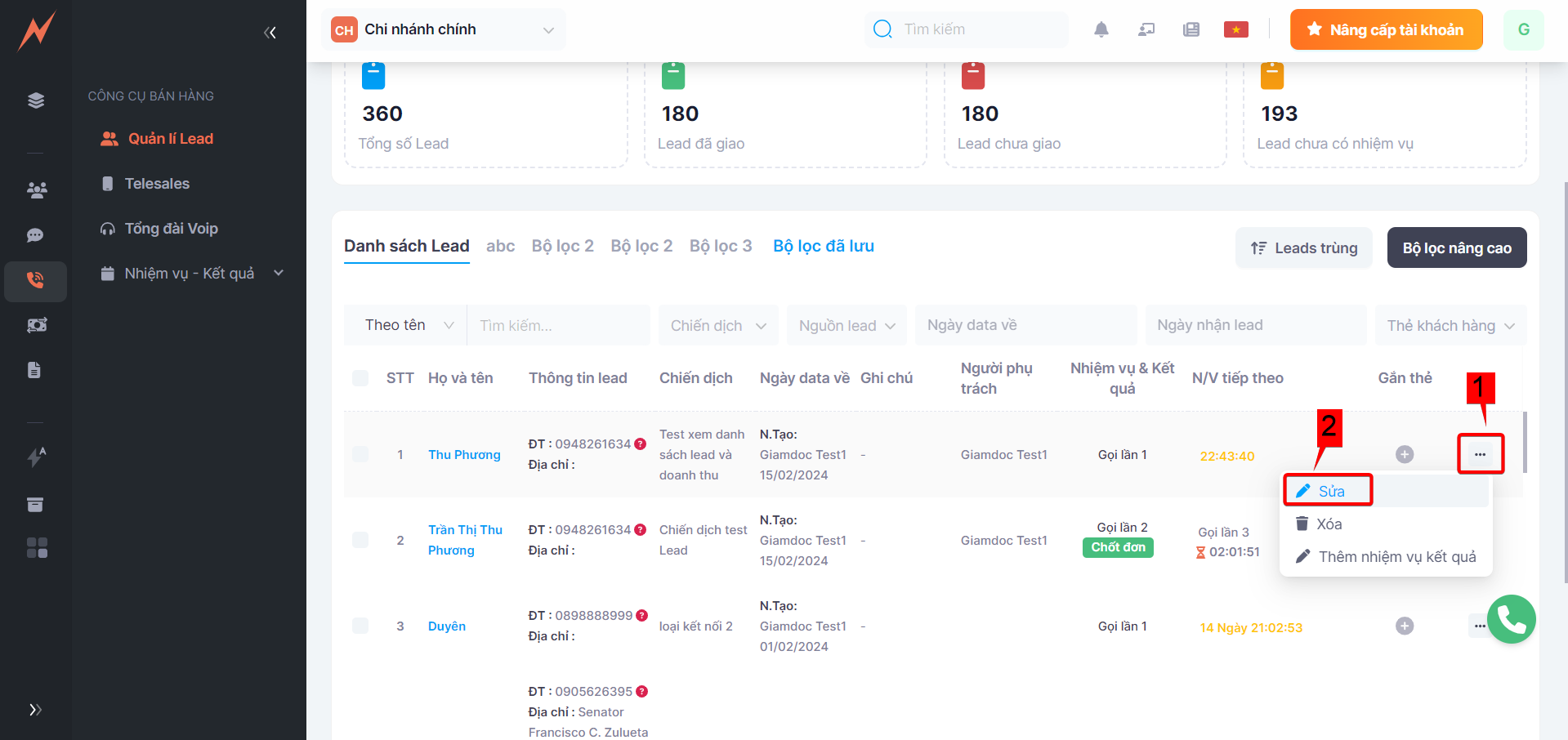Click the three-dot menu for Thu Phương row
This screenshot has height=740, width=1568.
[1480, 454]
